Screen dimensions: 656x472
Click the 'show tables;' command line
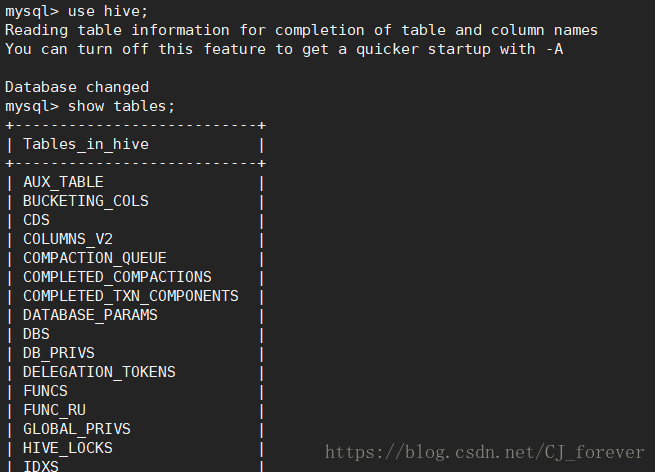coord(90,106)
